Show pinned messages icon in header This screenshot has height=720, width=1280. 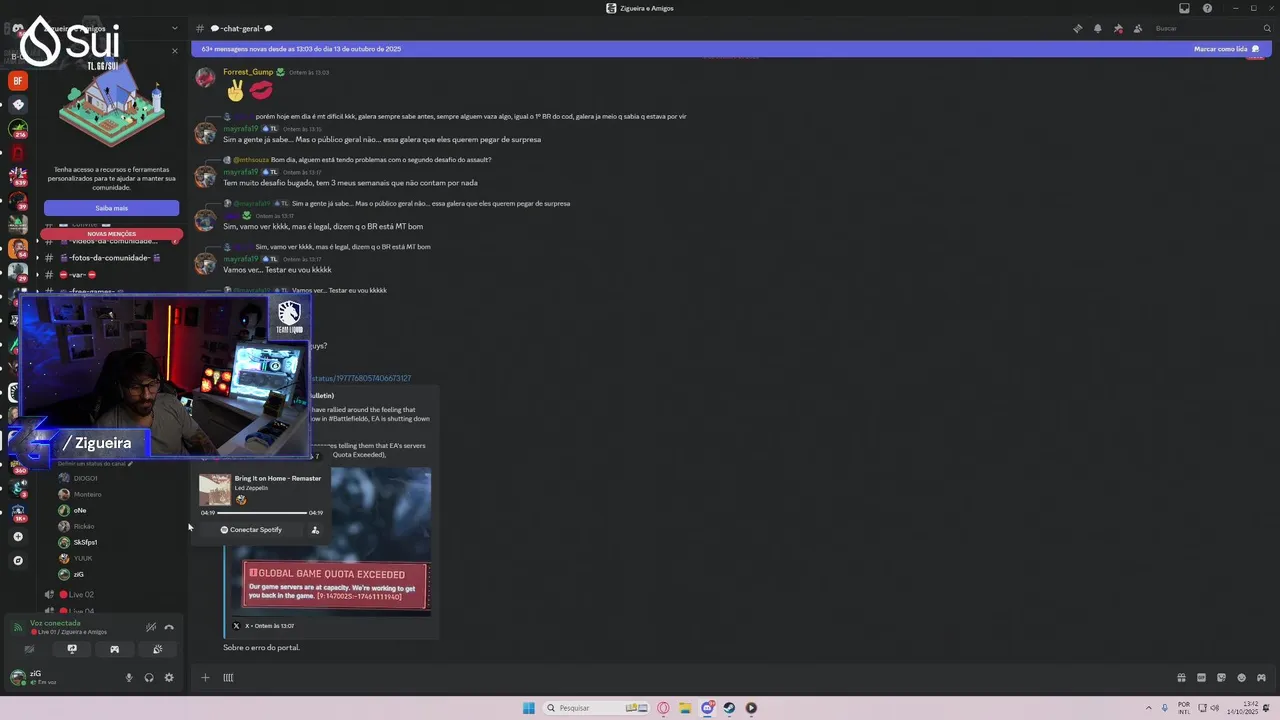point(1118,28)
